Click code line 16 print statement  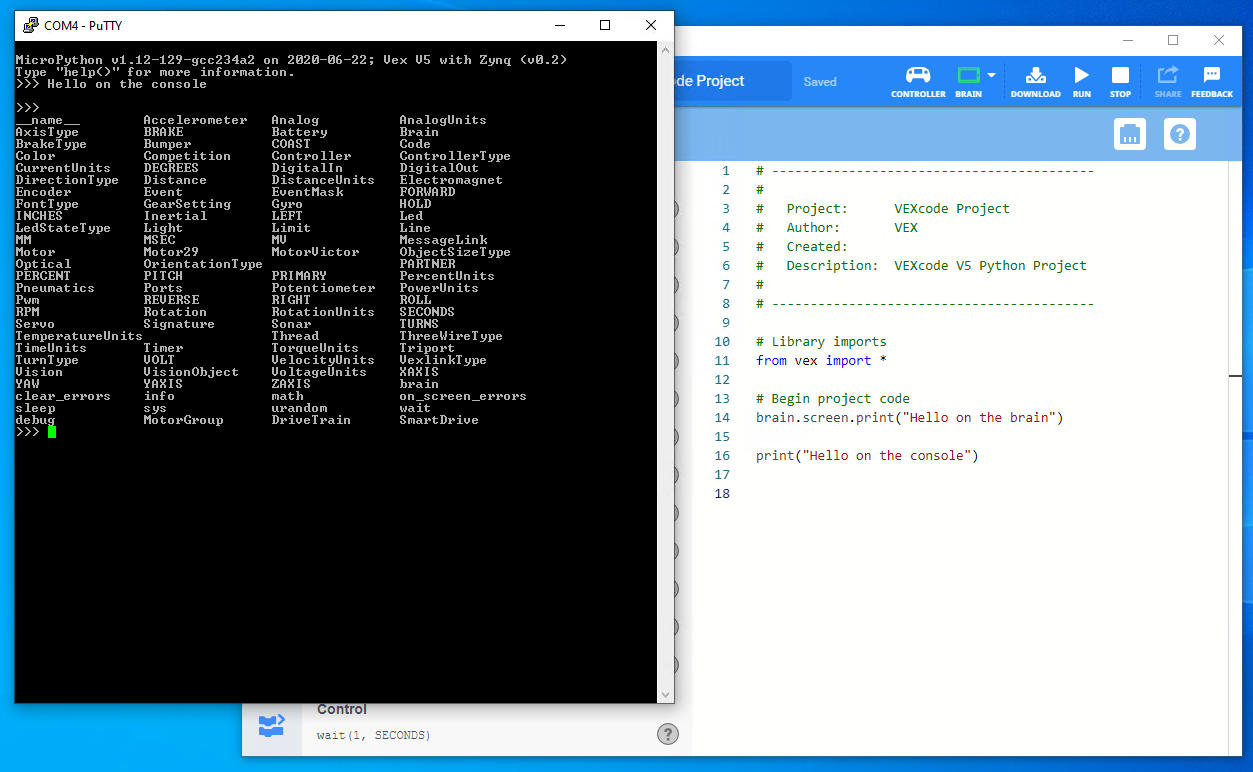[x=867, y=455]
